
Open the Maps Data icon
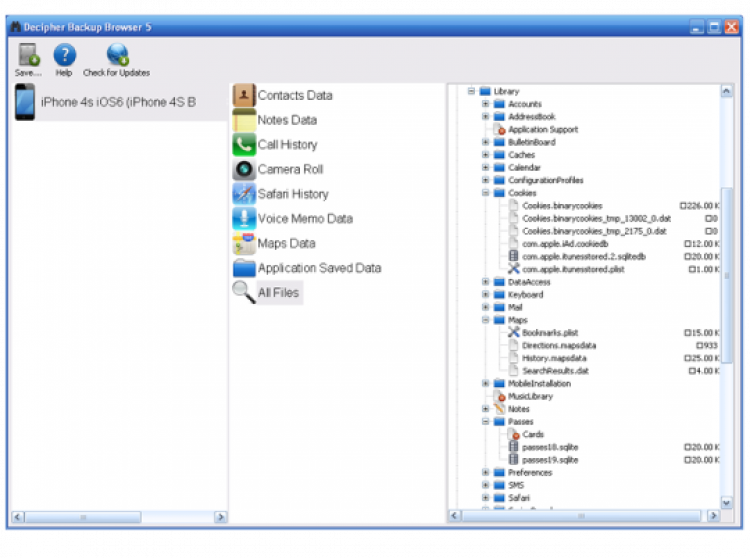pyautogui.click(x=244, y=243)
